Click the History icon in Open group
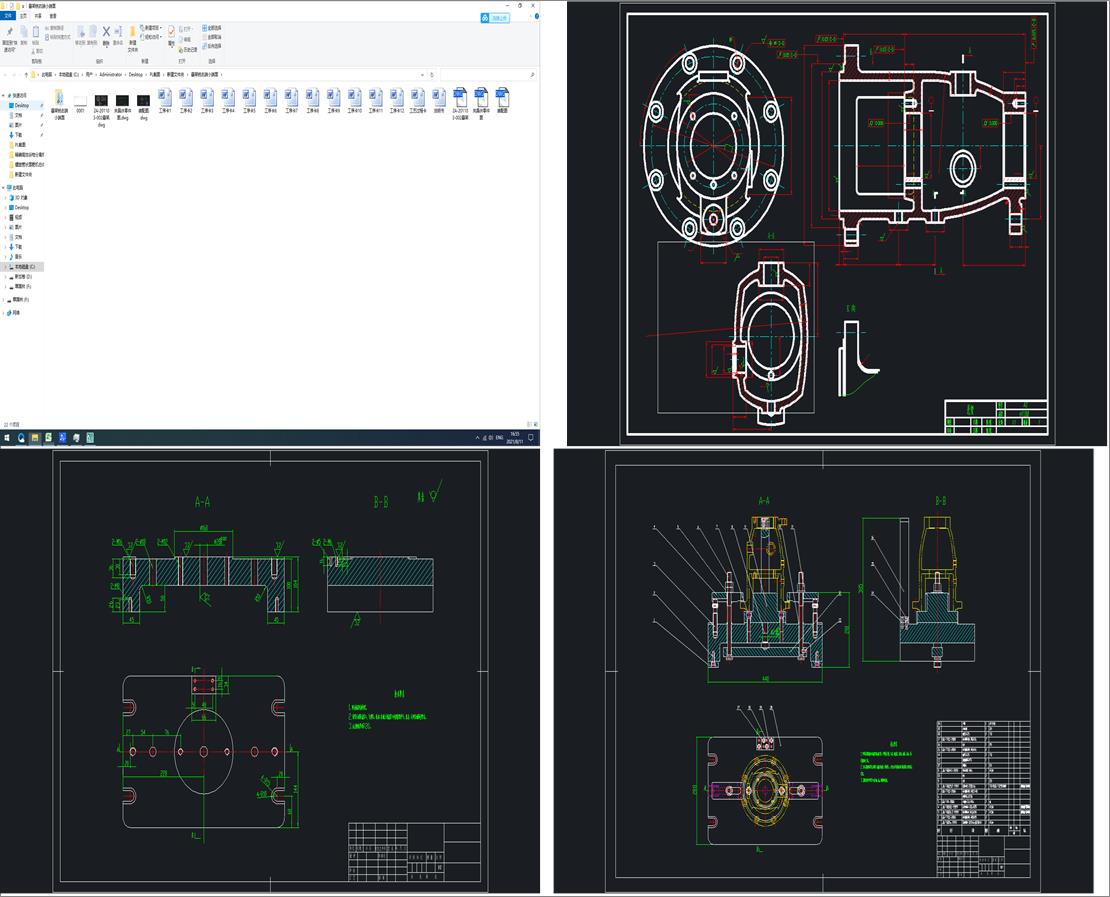The height and width of the screenshot is (897, 1110). (x=187, y=50)
